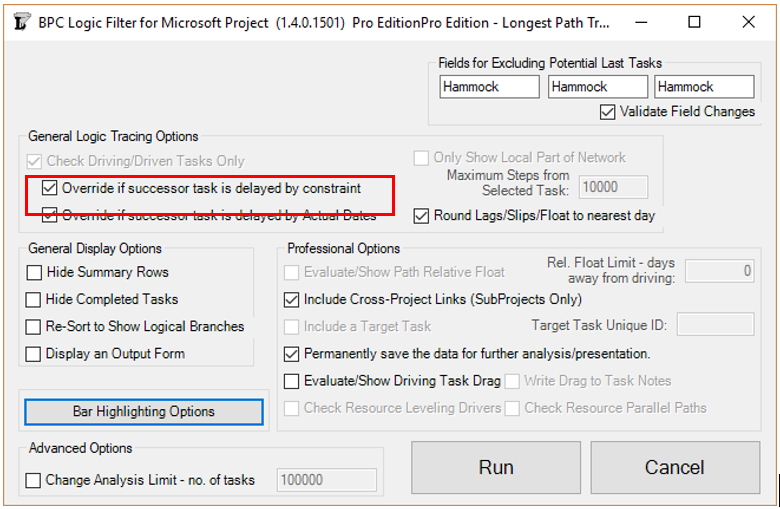Screen dimensions: 780x509
Task: Toggle Include Cross-Project Links checkbox
Action: tap(292, 299)
